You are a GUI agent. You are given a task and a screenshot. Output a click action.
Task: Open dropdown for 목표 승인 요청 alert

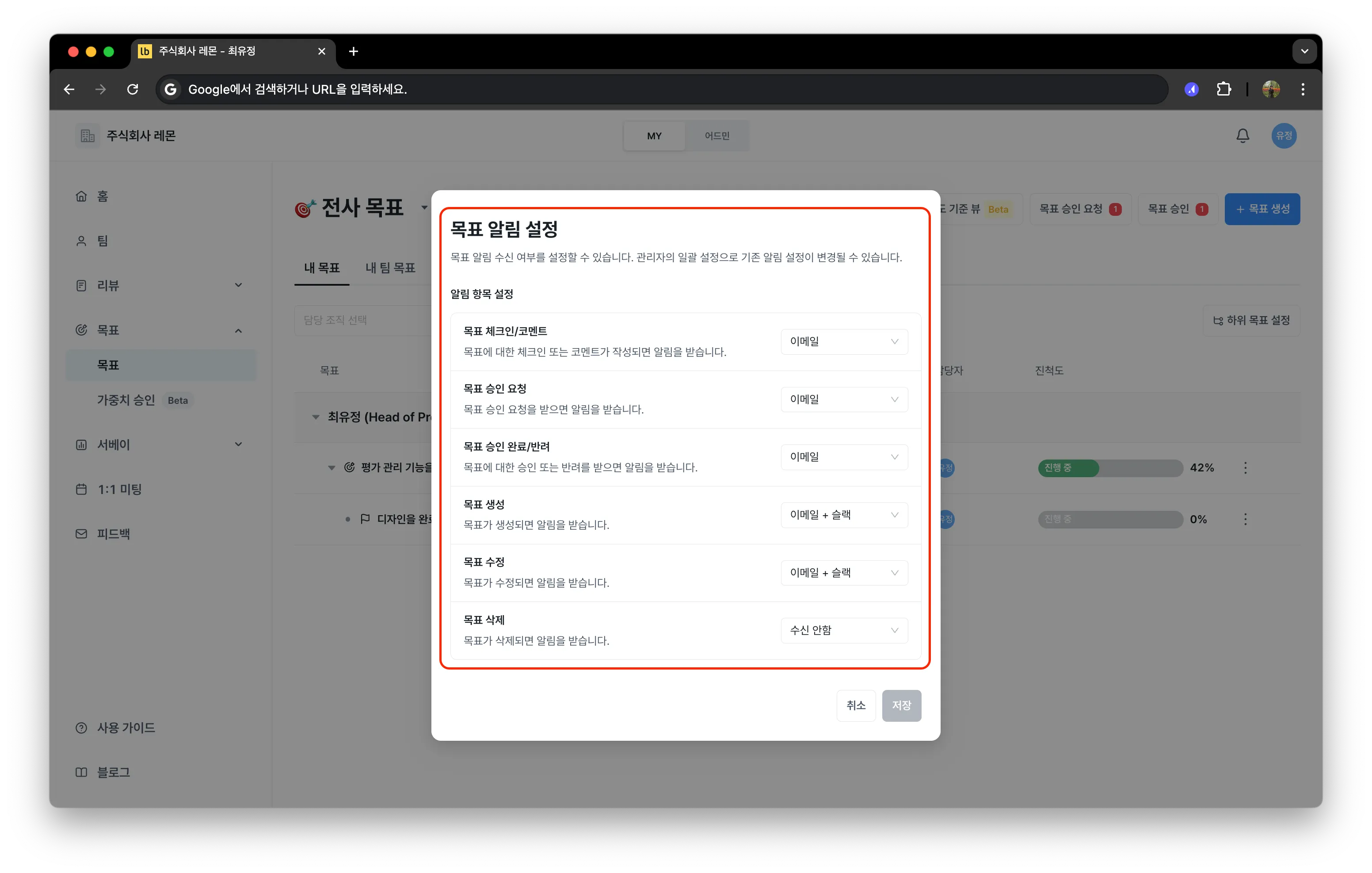point(844,399)
